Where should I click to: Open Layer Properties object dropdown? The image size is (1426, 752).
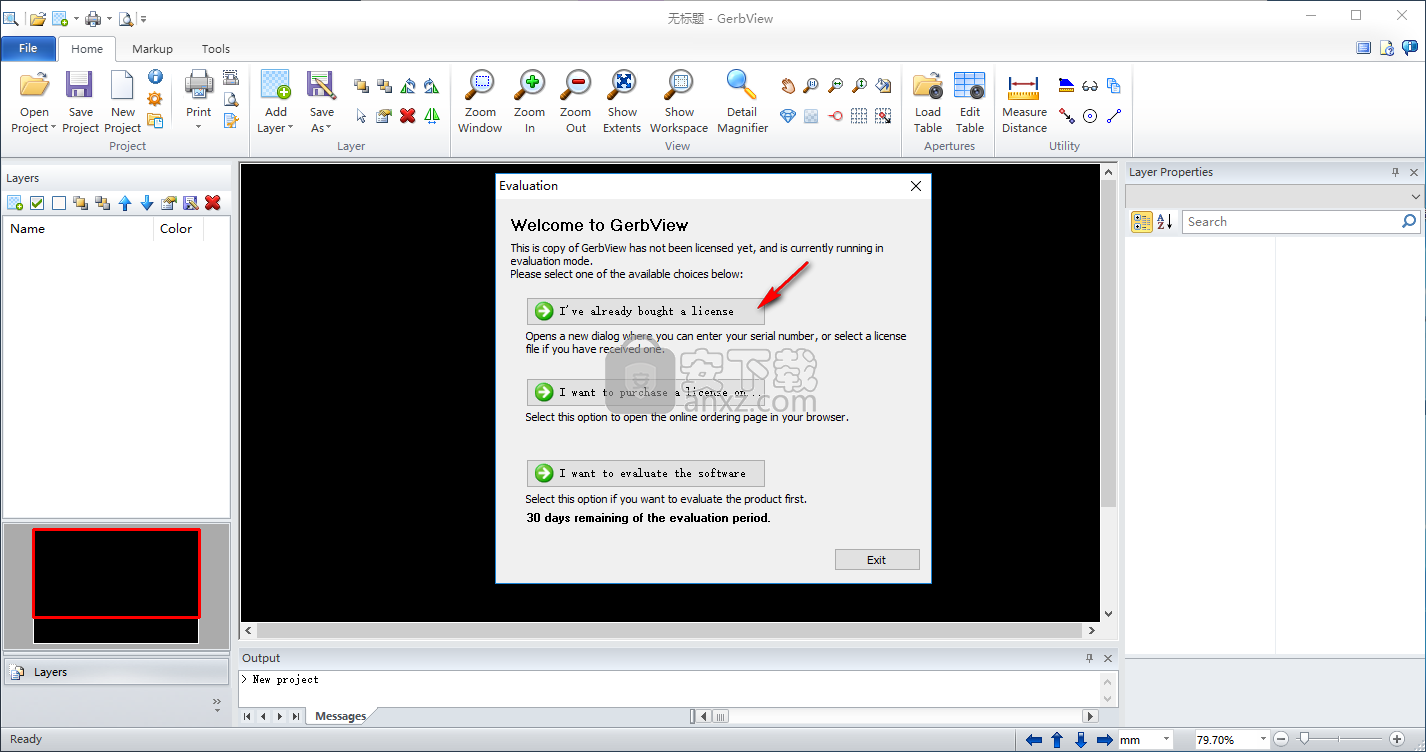(1415, 197)
